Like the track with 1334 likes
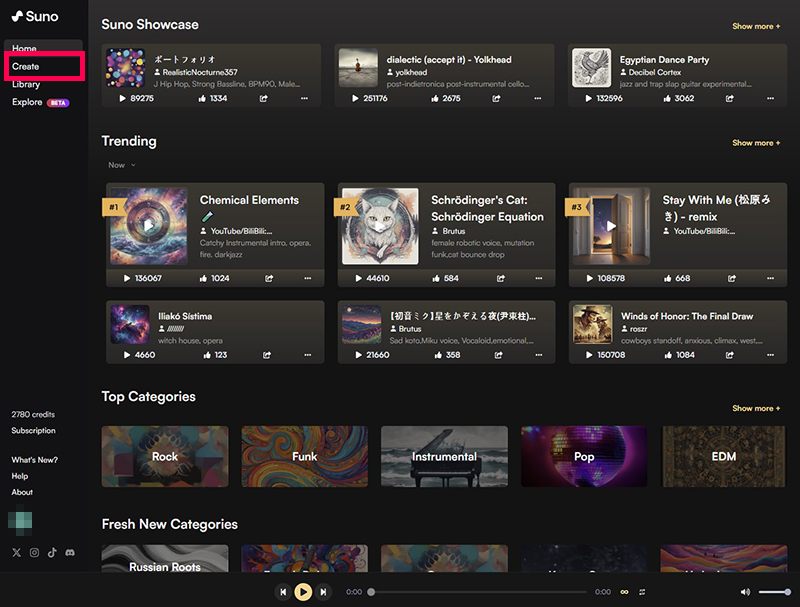 pyautogui.click(x=202, y=98)
